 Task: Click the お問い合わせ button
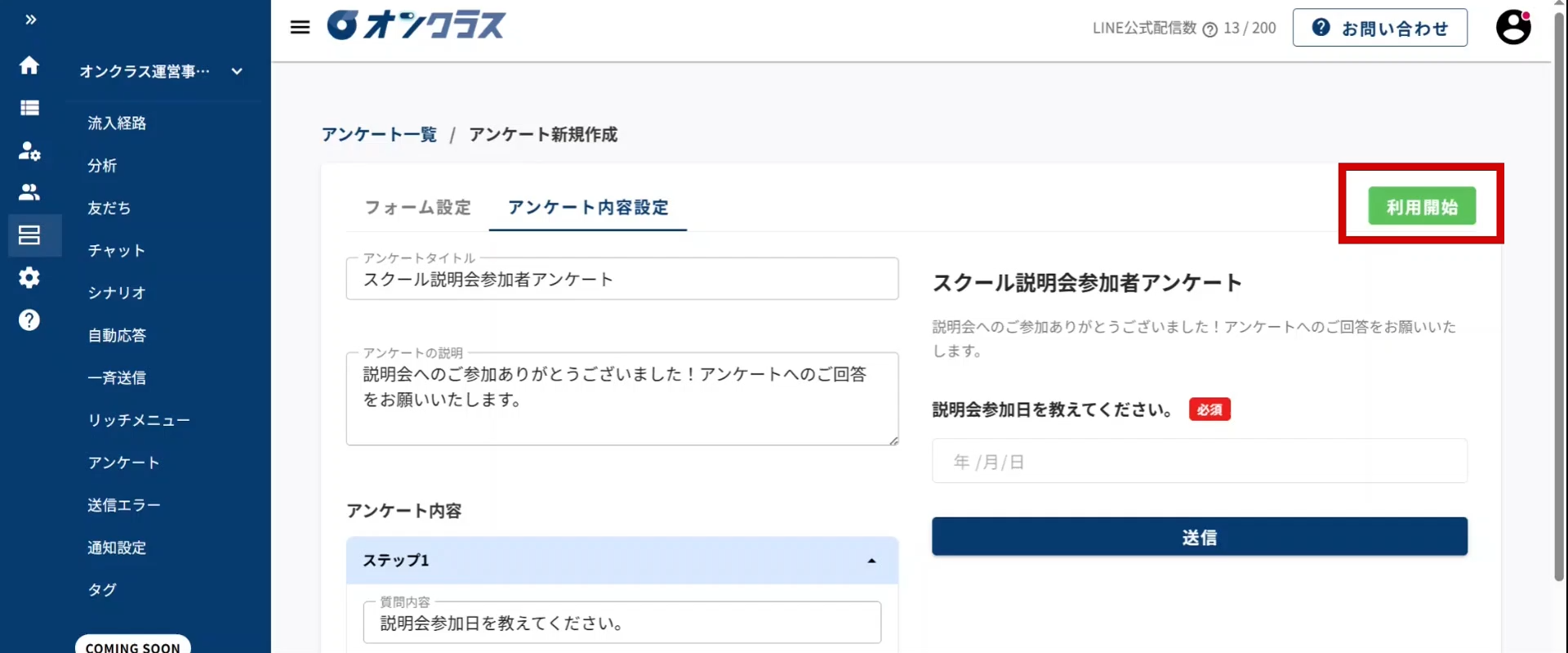[x=1379, y=28]
